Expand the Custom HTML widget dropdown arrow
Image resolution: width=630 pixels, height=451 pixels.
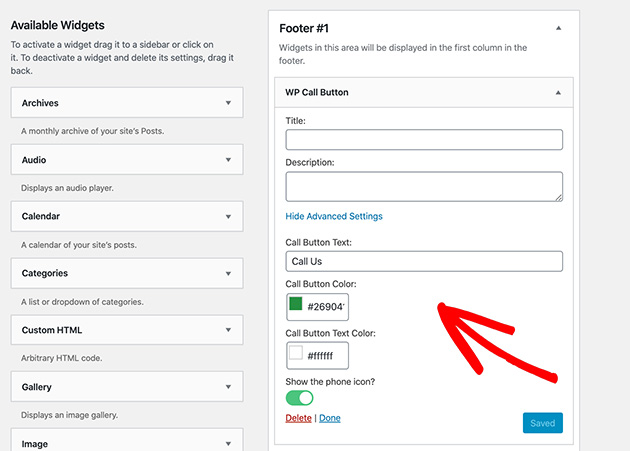[x=228, y=330]
